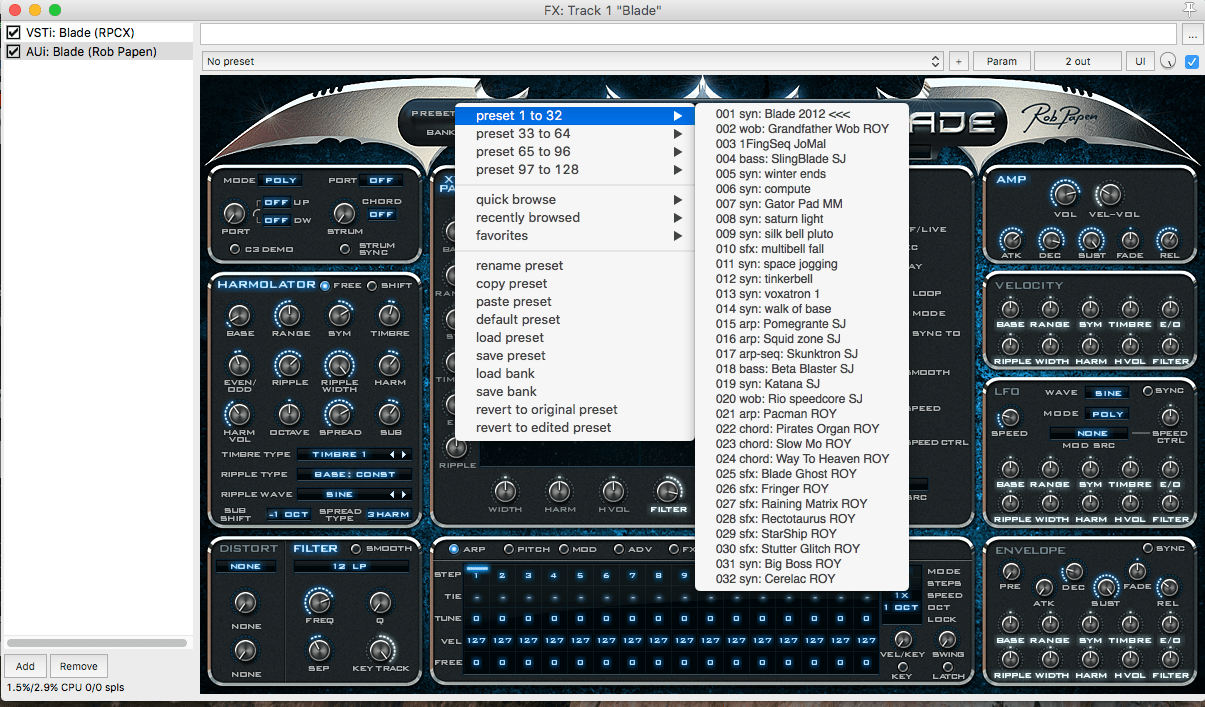Screen dimensions: 1205x707
Task: Open the No preset dropdown
Action: (572, 61)
